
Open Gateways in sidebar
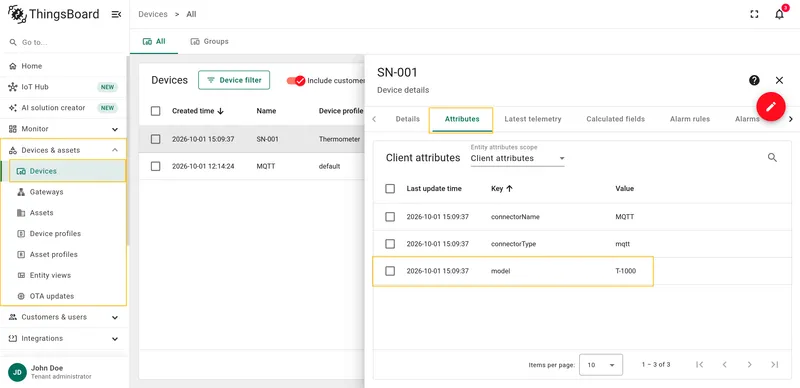[63, 192]
